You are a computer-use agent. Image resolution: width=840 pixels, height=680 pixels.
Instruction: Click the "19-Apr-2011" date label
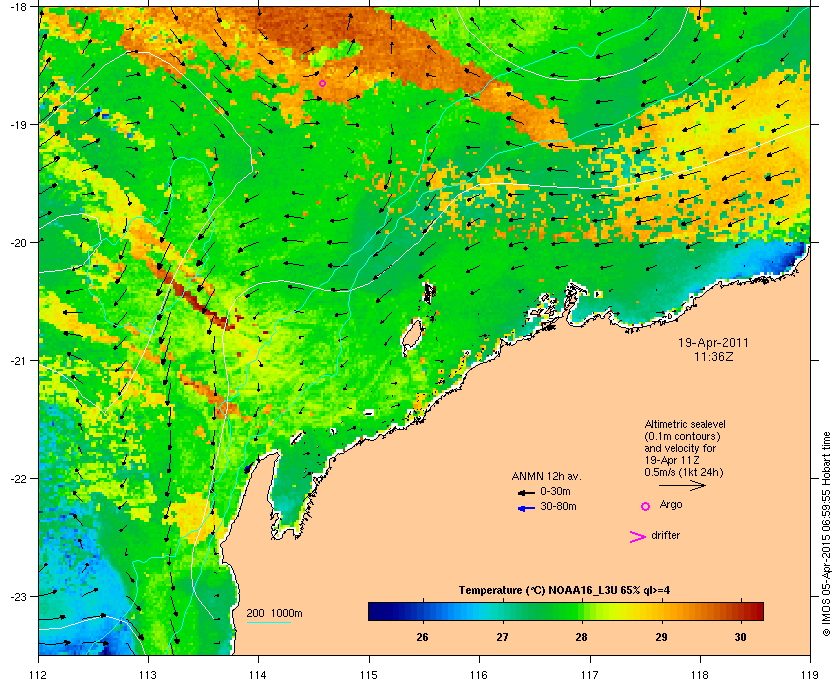coord(713,342)
